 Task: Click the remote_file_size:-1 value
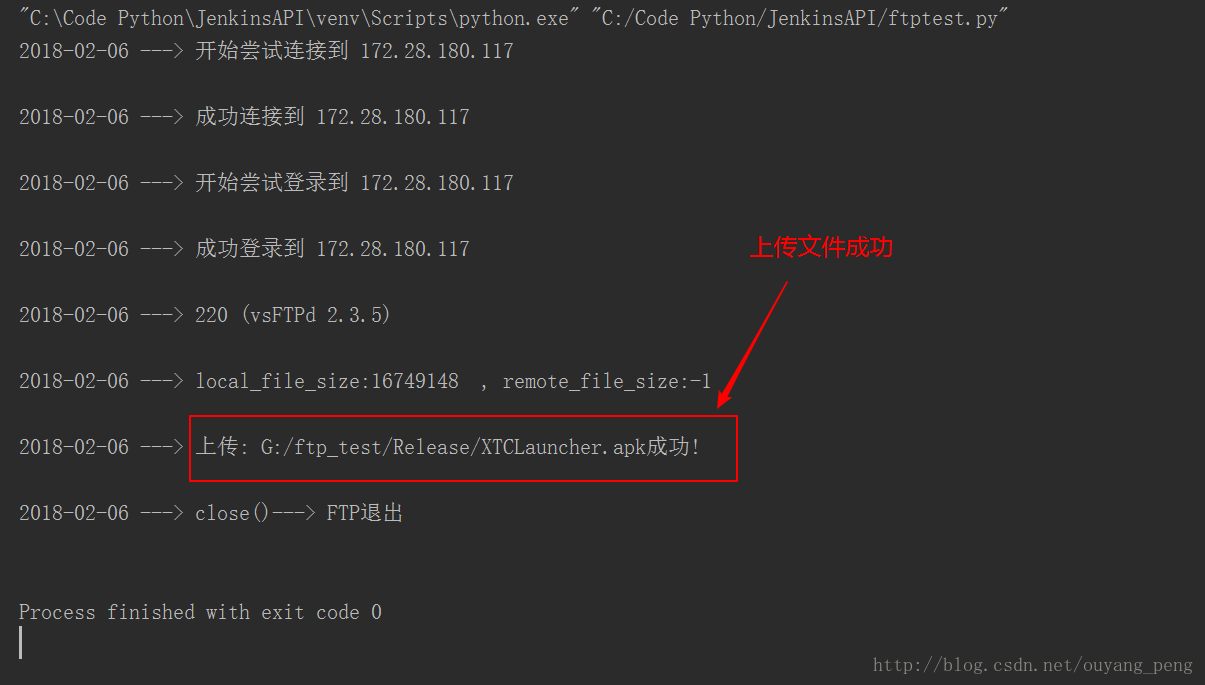coord(606,381)
